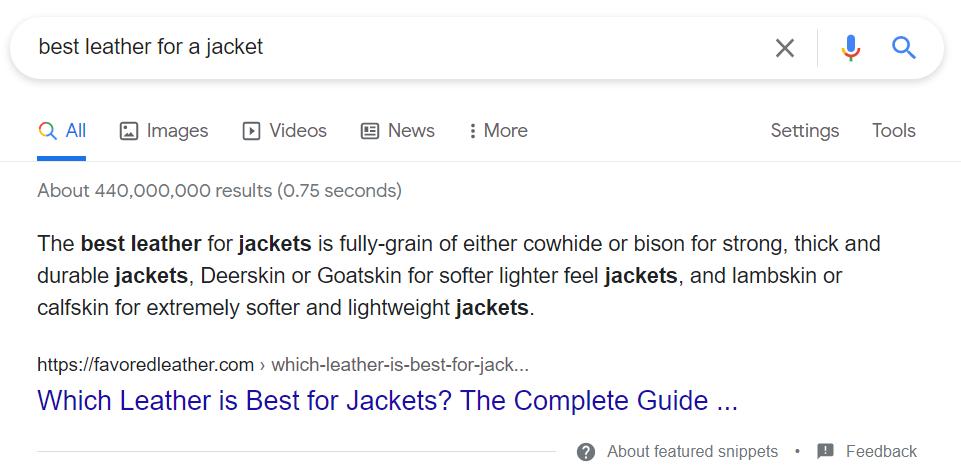This screenshot has height=472, width=961.
Task: Click the three-dot icon beside More
Action: coord(472,131)
